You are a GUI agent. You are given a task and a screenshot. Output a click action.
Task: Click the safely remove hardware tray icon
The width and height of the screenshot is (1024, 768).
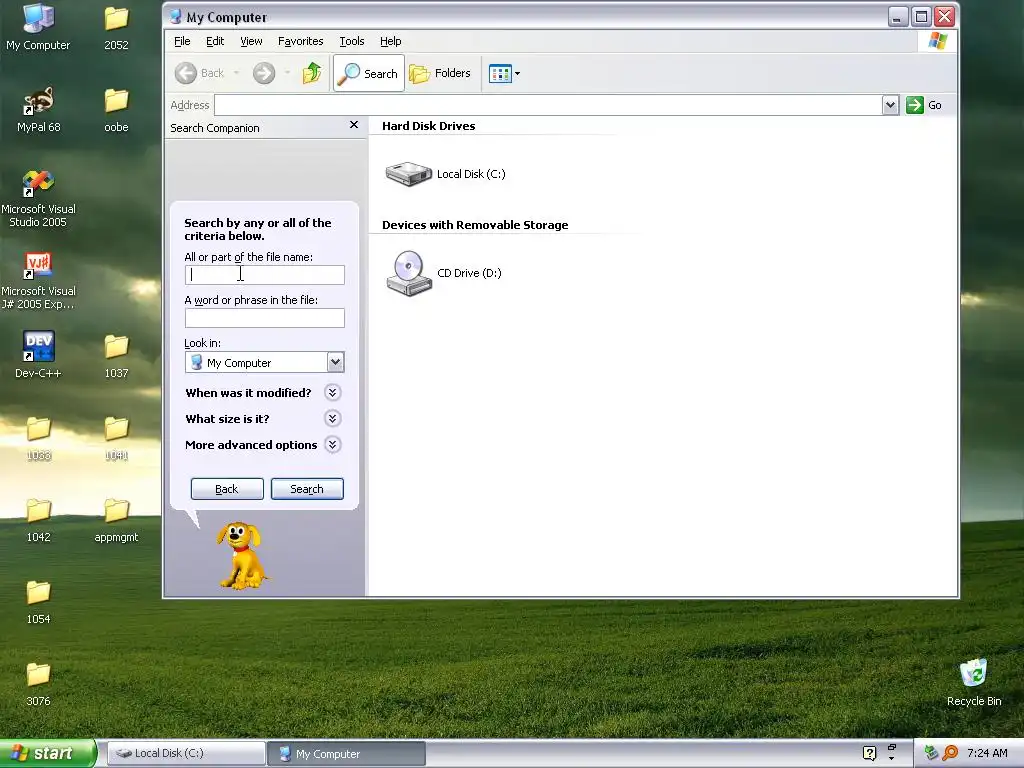931,753
